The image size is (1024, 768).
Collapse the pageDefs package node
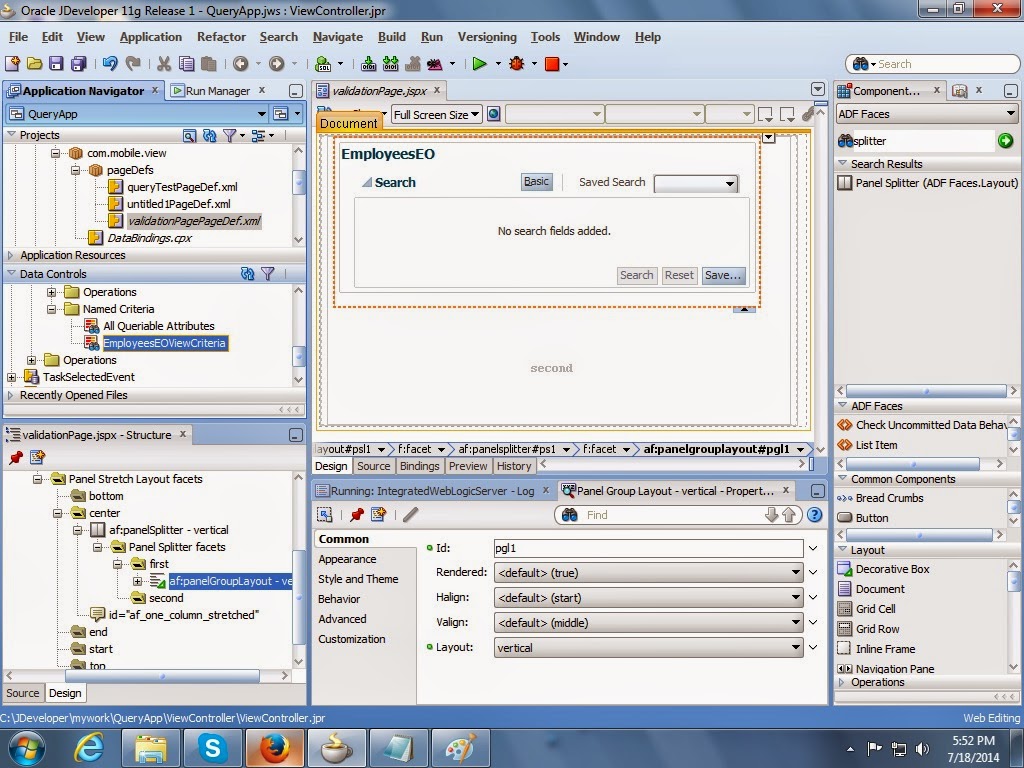[x=75, y=170]
